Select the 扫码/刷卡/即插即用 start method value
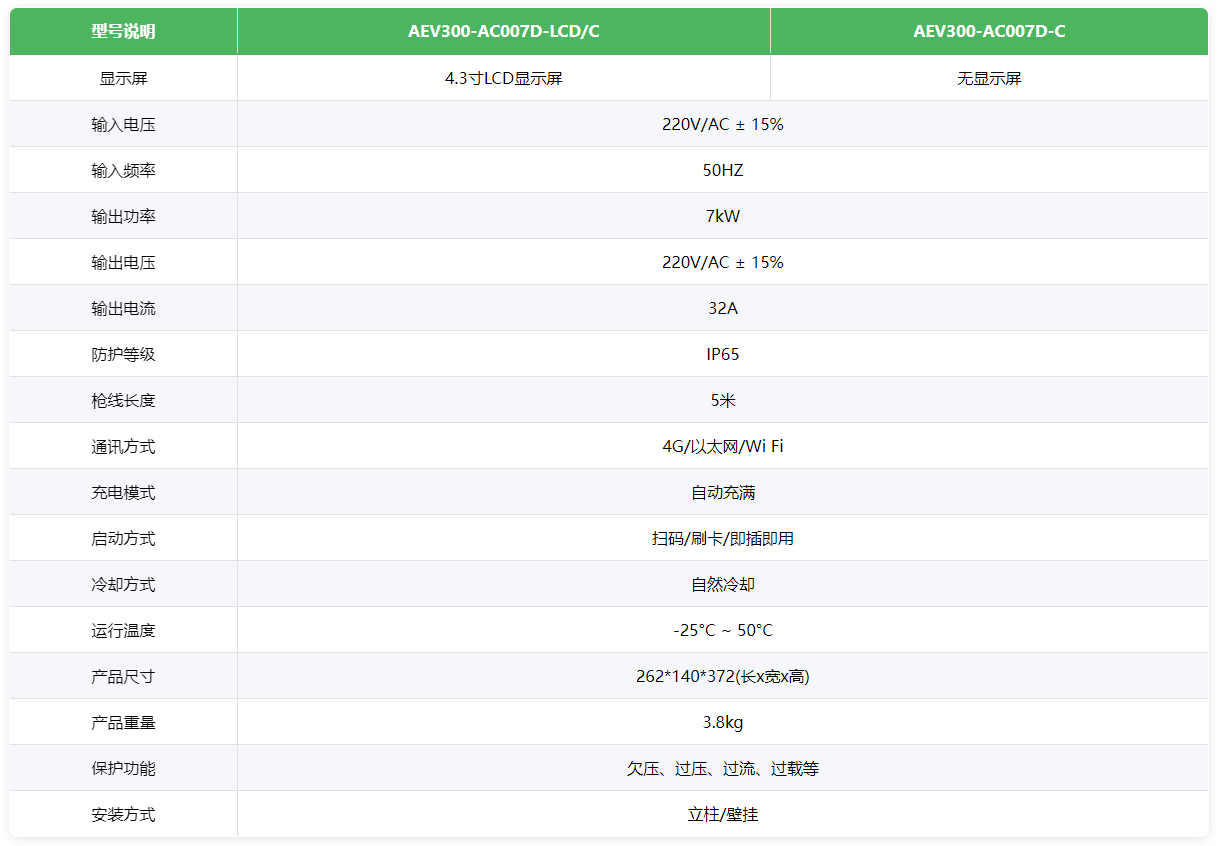 [x=722, y=539]
